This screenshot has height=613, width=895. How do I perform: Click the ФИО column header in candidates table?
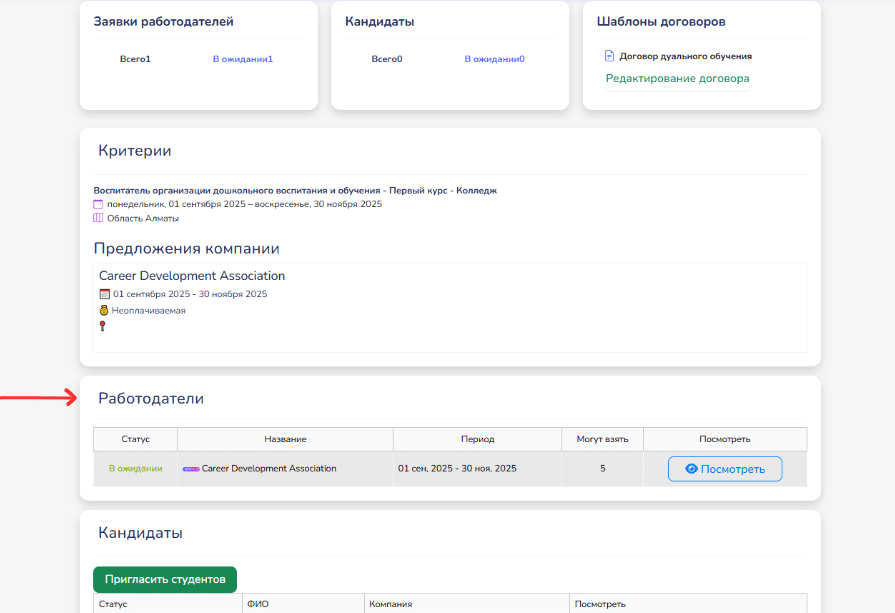[x=257, y=604]
